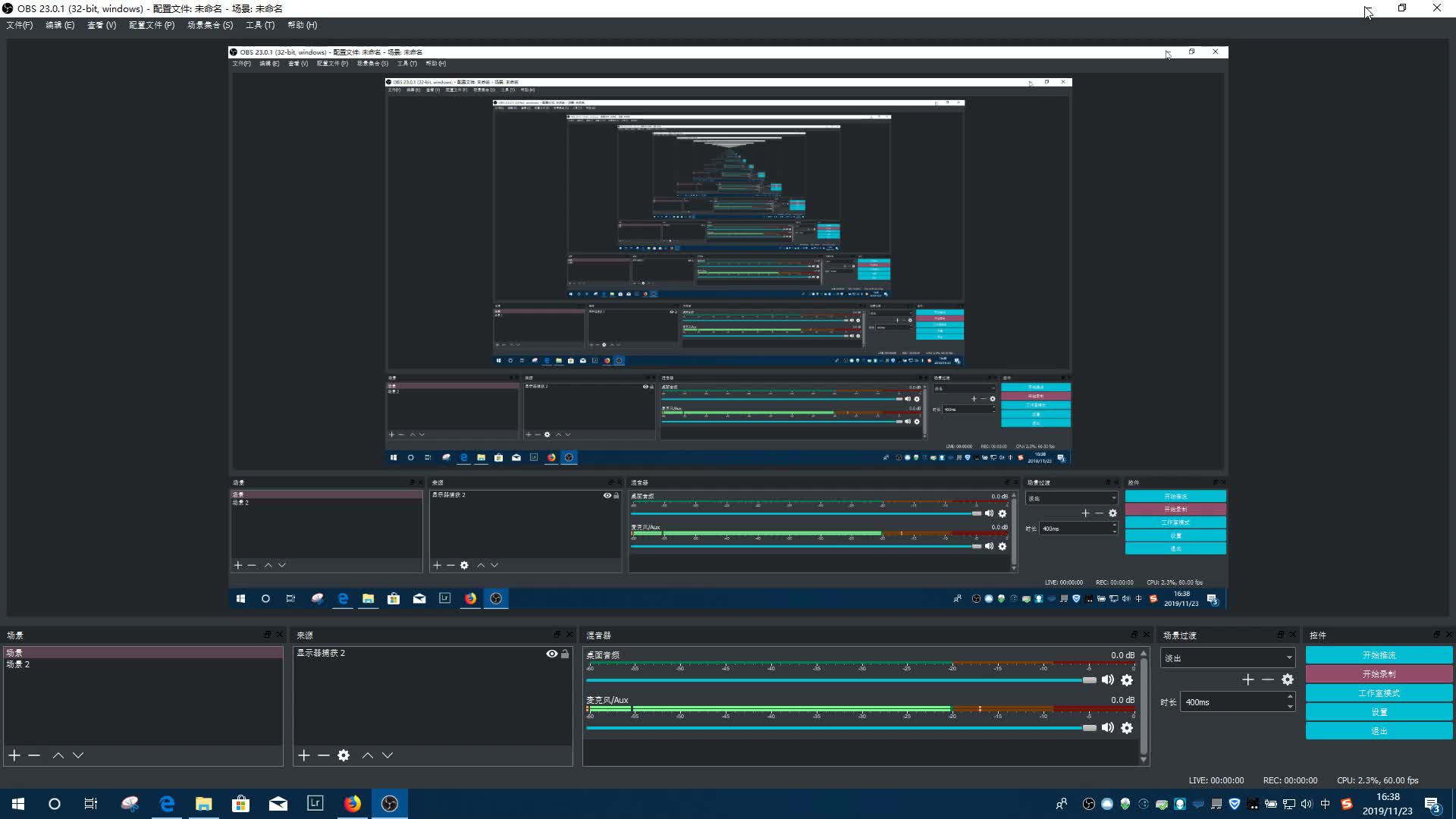Open the 查看(V) menu

pyautogui.click(x=102, y=25)
